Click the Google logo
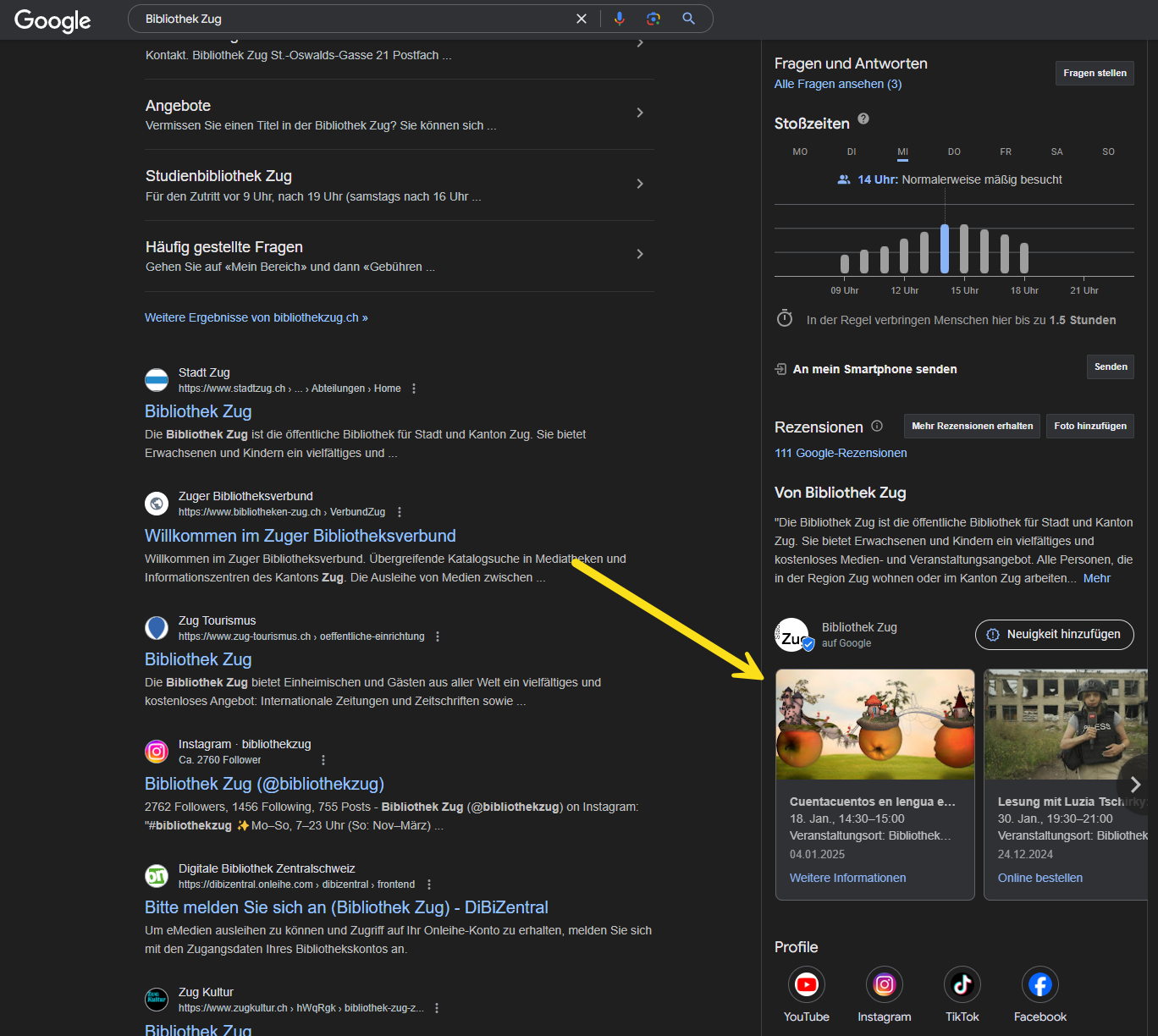The height and width of the screenshot is (1036, 1158). coord(52,20)
